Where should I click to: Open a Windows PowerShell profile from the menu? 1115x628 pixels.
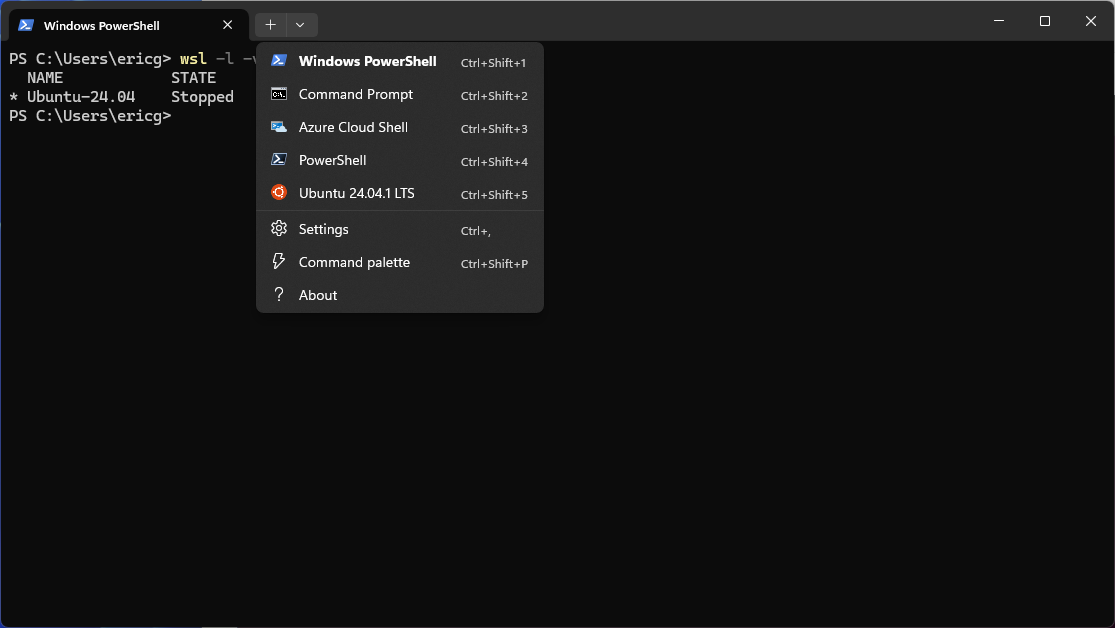pyautogui.click(x=400, y=62)
